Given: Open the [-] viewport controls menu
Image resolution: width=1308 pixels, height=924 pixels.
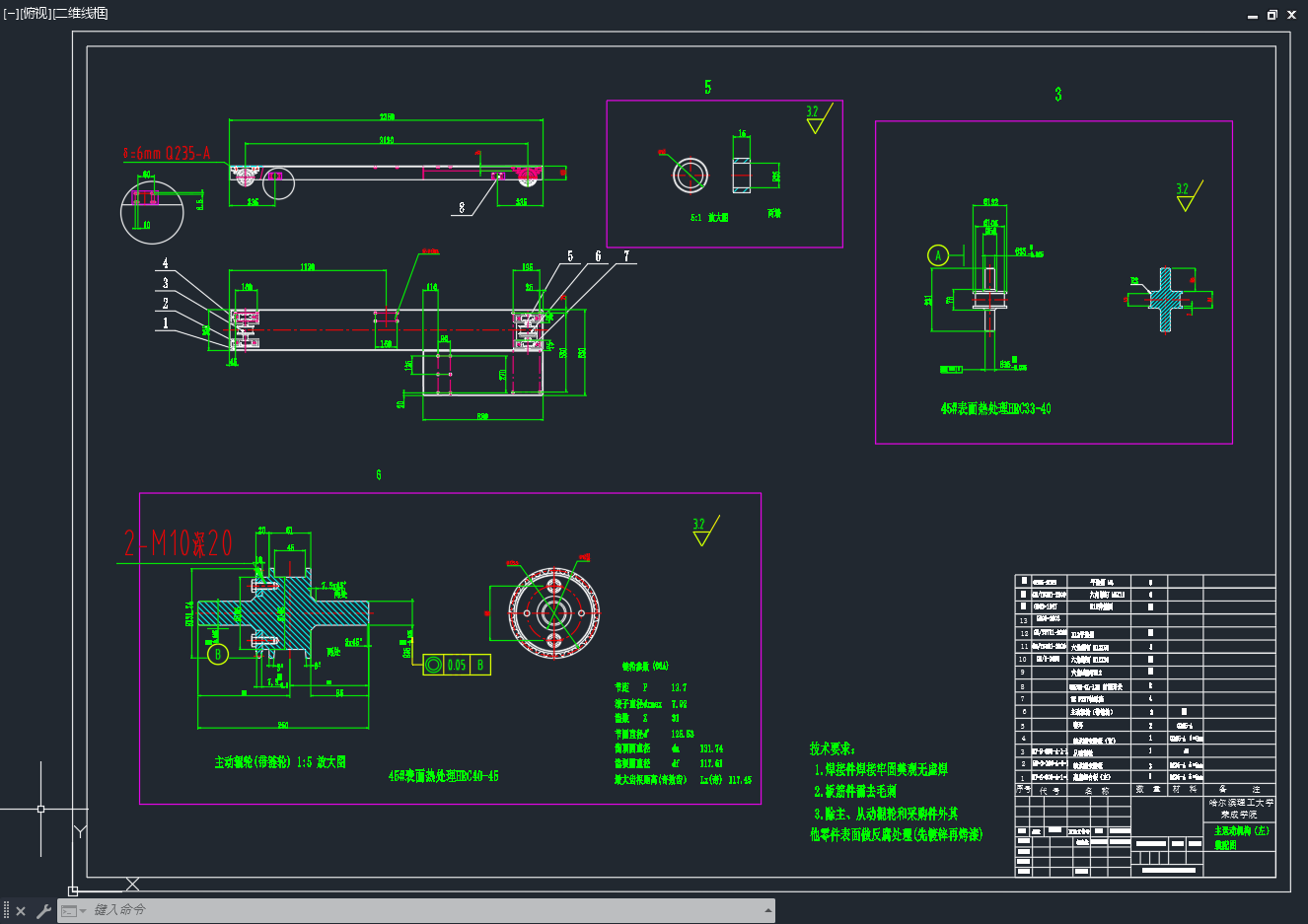Looking at the screenshot, I should tap(11, 13).
